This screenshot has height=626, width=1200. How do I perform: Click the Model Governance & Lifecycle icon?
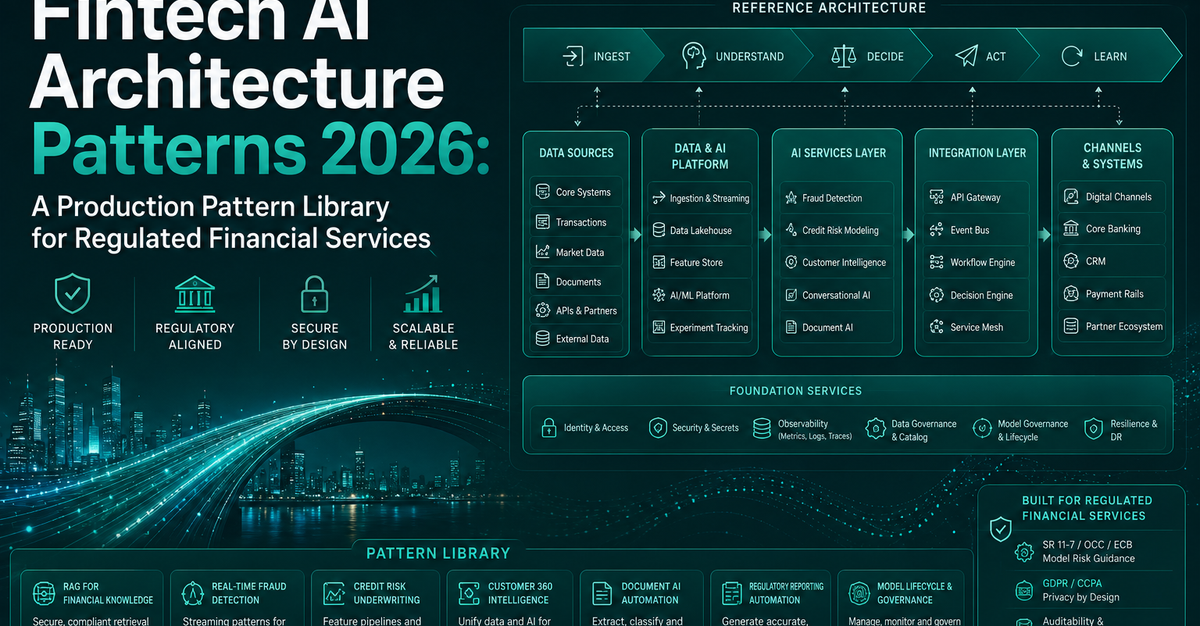pos(982,428)
